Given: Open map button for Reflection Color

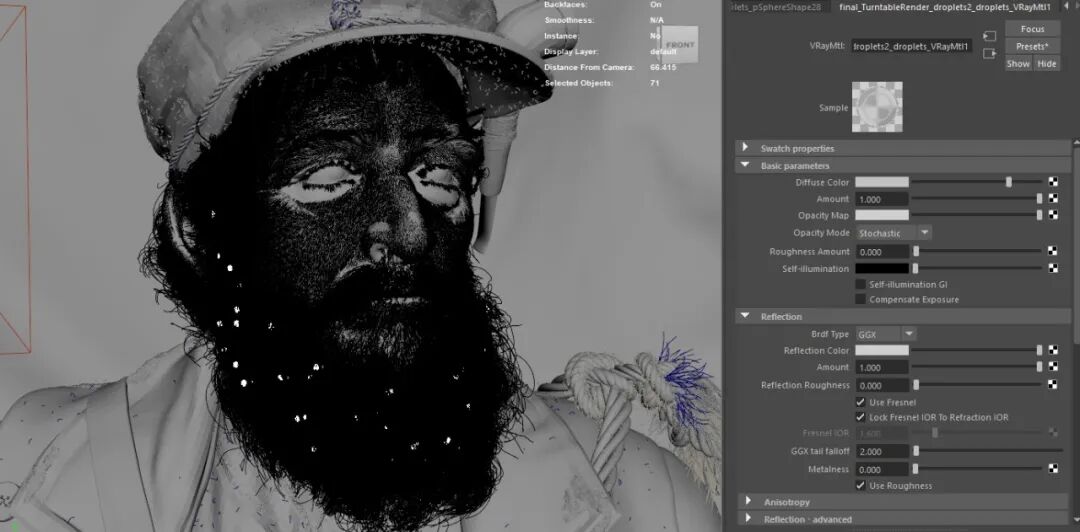Looking at the screenshot, I should (x=1053, y=350).
